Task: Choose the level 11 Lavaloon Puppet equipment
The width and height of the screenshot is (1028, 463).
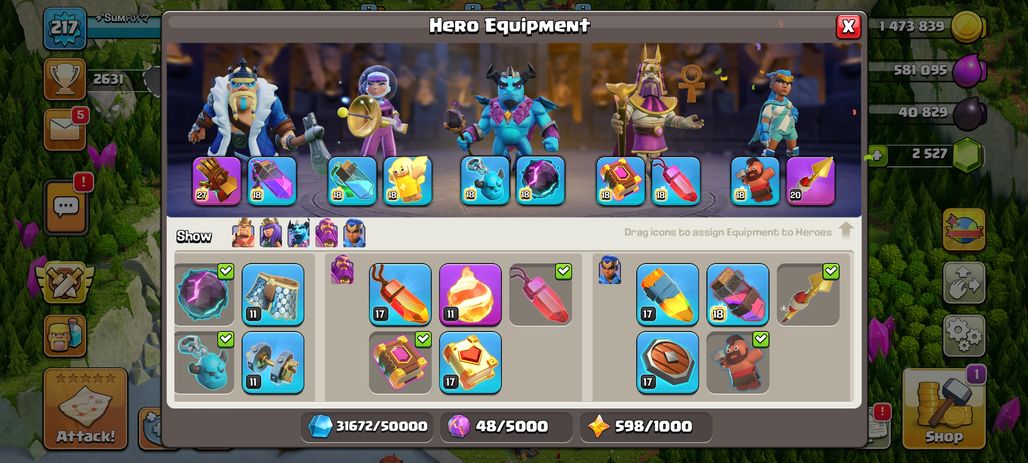Action: coord(470,294)
